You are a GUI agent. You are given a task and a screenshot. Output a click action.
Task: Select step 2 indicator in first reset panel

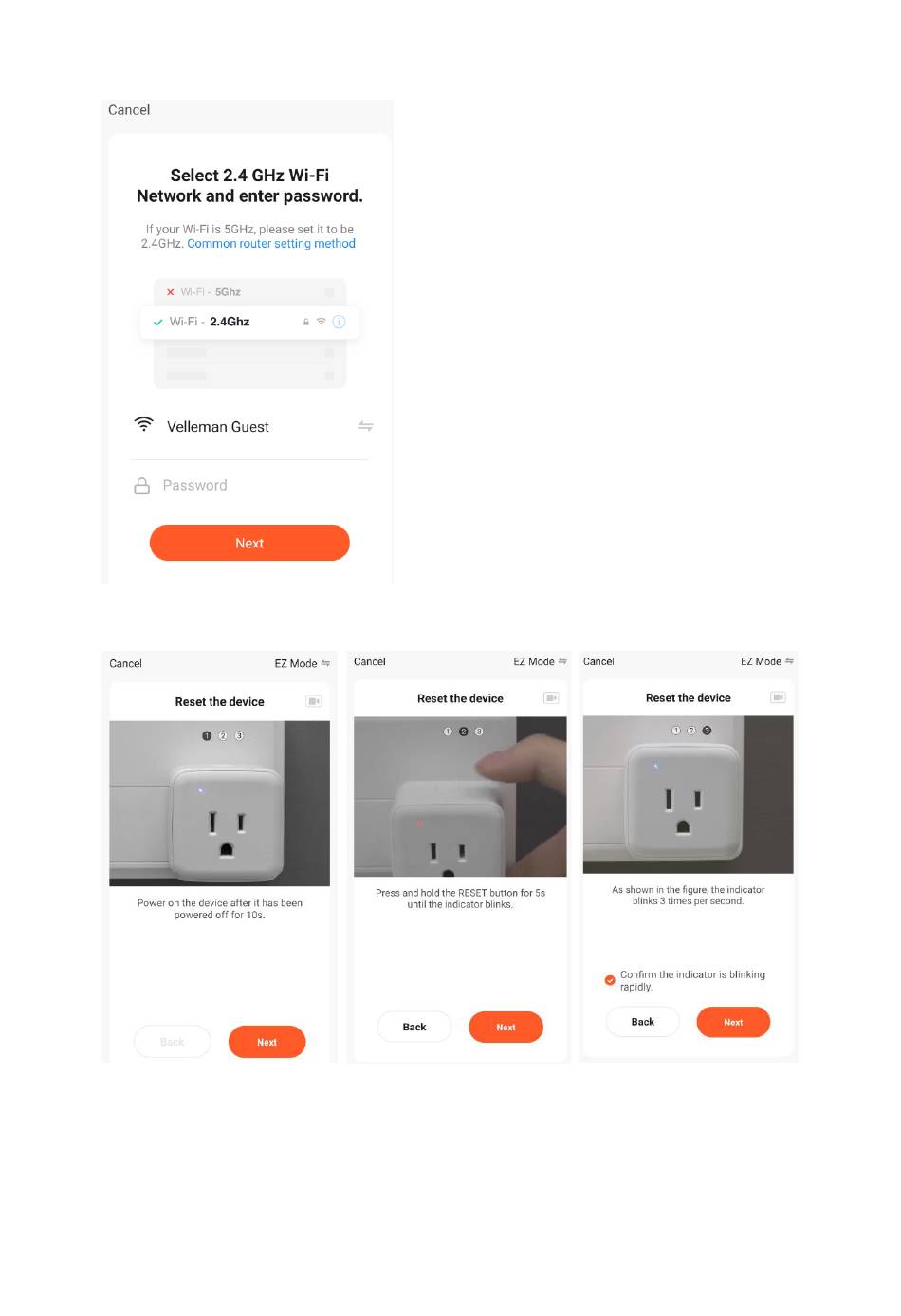(x=223, y=736)
